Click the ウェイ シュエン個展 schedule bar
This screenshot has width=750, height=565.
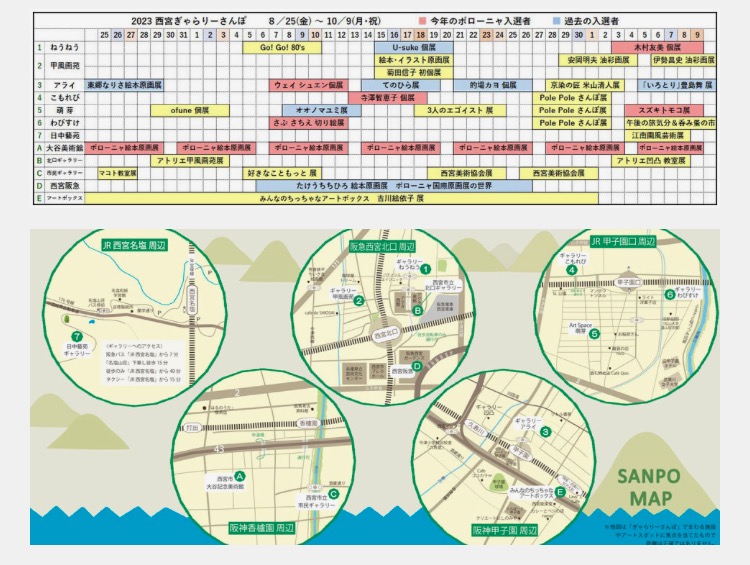[x=308, y=85]
